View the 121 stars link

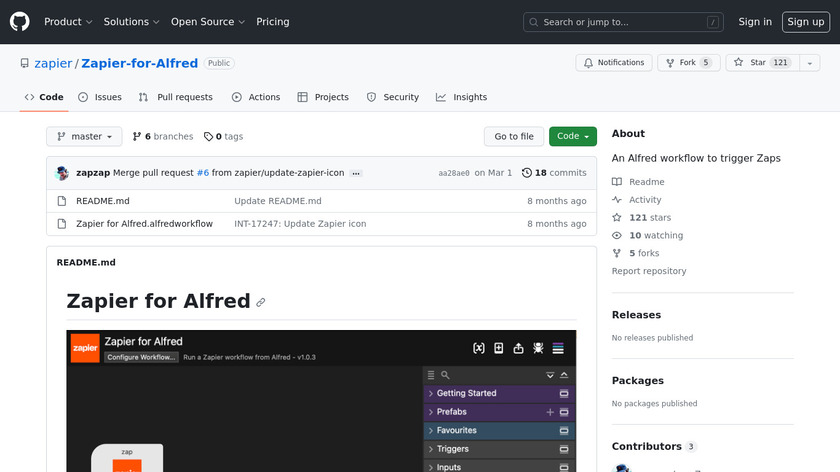pos(641,218)
